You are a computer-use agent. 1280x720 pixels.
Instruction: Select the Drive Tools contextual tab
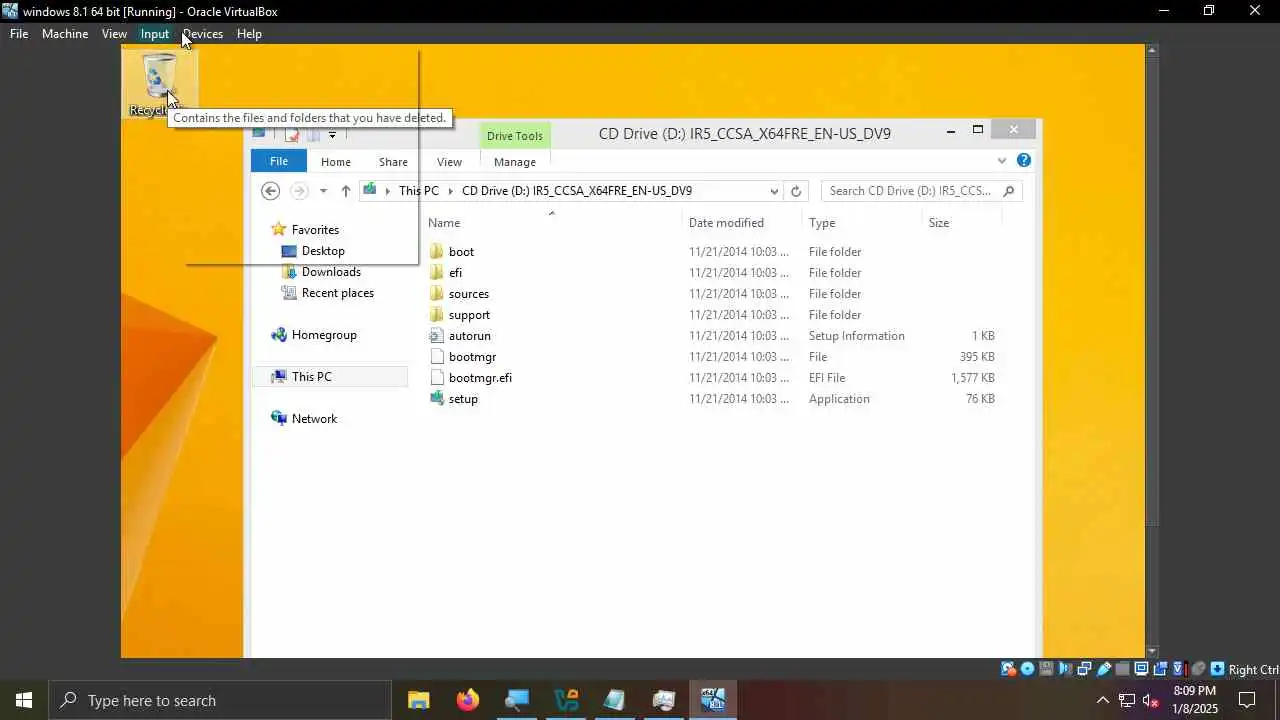(x=515, y=136)
